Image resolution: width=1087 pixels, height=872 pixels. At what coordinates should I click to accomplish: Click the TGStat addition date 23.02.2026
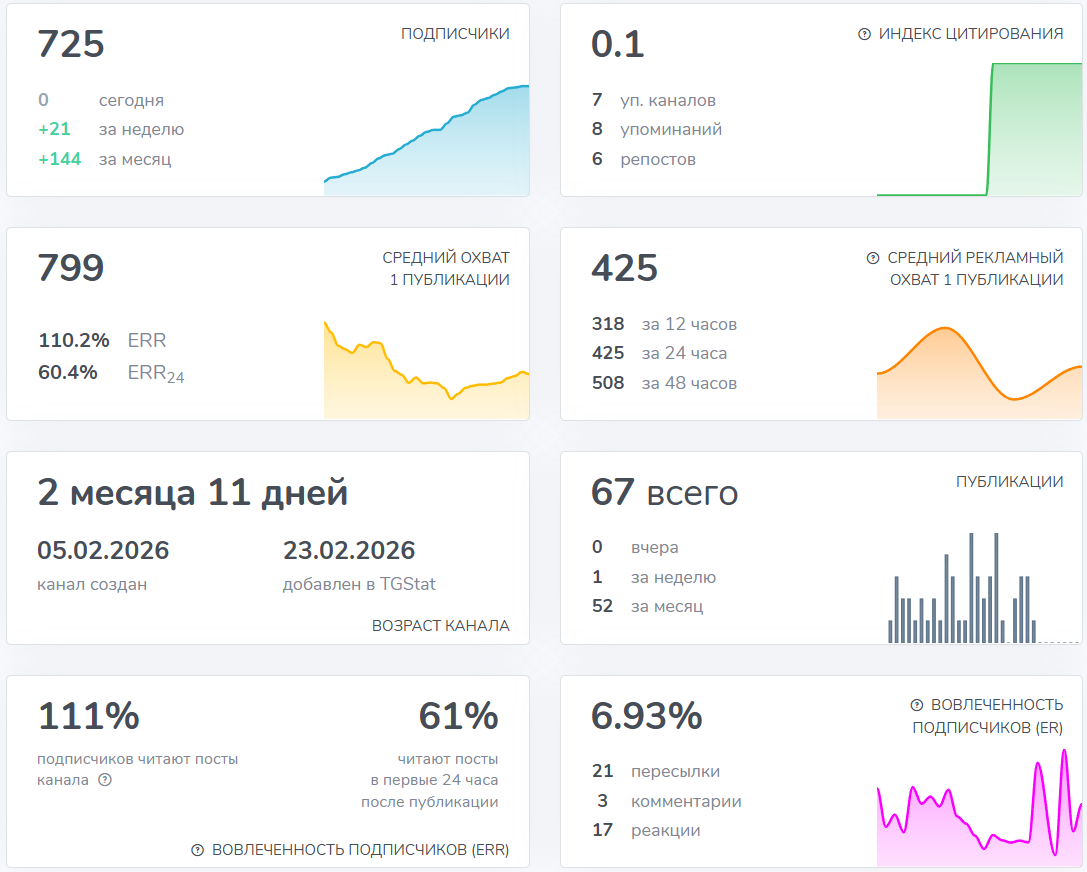pyautogui.click(x=348, y=550)
